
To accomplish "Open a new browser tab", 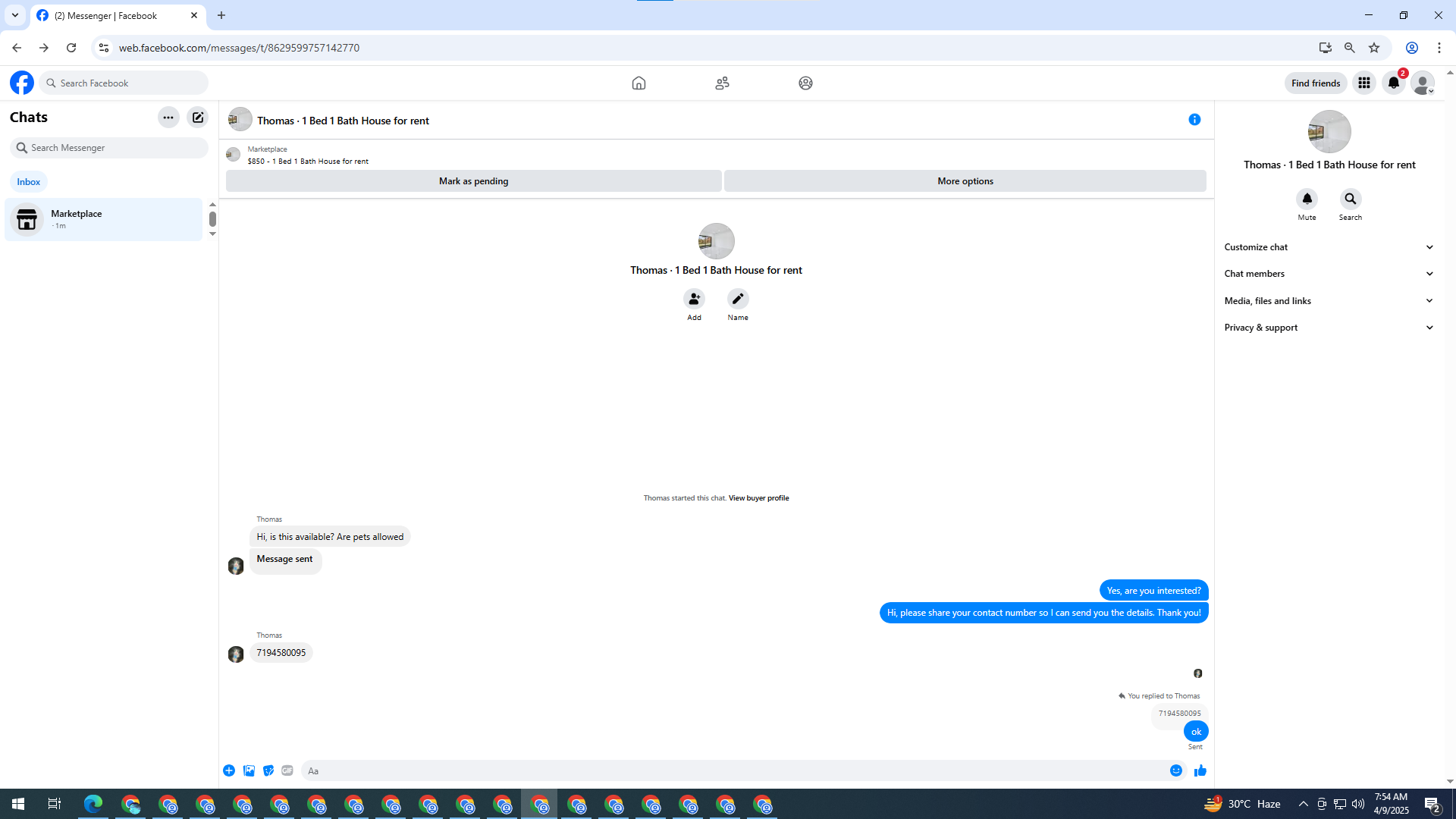I will 221,15.
